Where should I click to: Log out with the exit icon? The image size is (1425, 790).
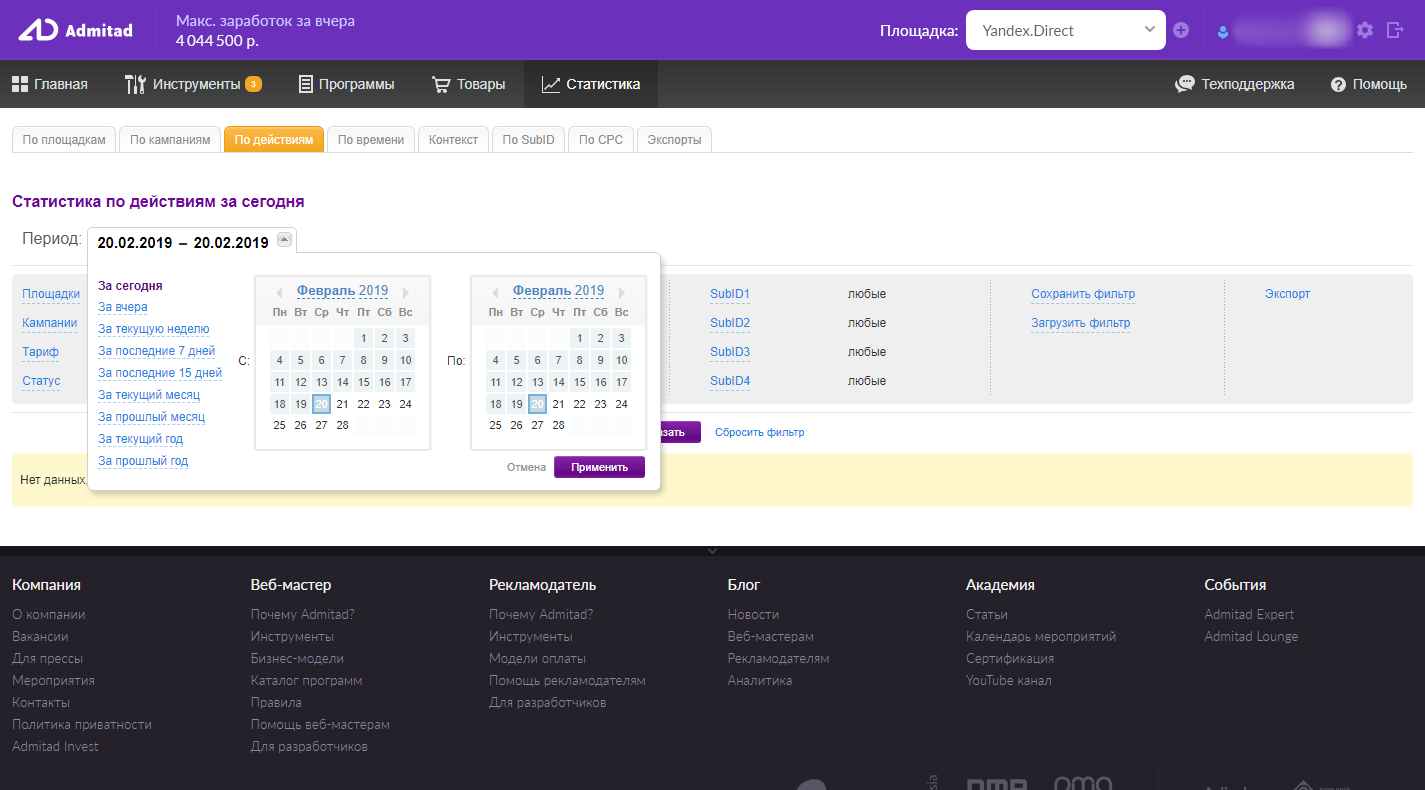click(x=1396, y=31)
